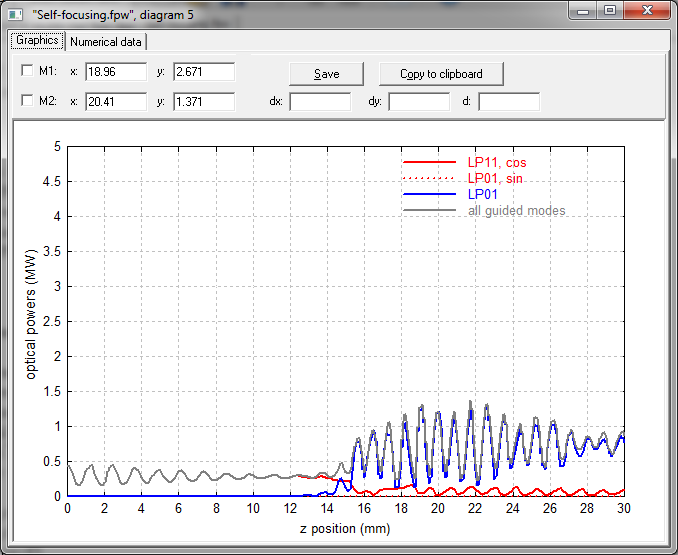Click Copy to clipboard button
This screenshot has width=678, height=555.
441,74
